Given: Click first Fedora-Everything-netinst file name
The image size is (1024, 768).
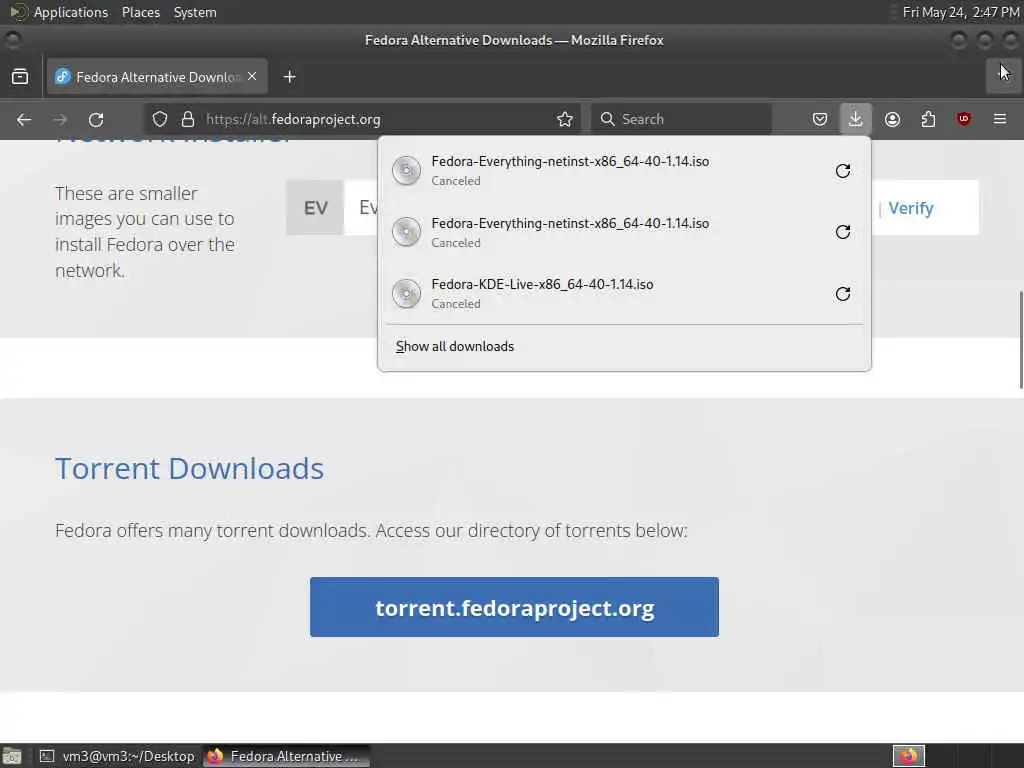Looking at the screenshot, I should tap(570, 161).
